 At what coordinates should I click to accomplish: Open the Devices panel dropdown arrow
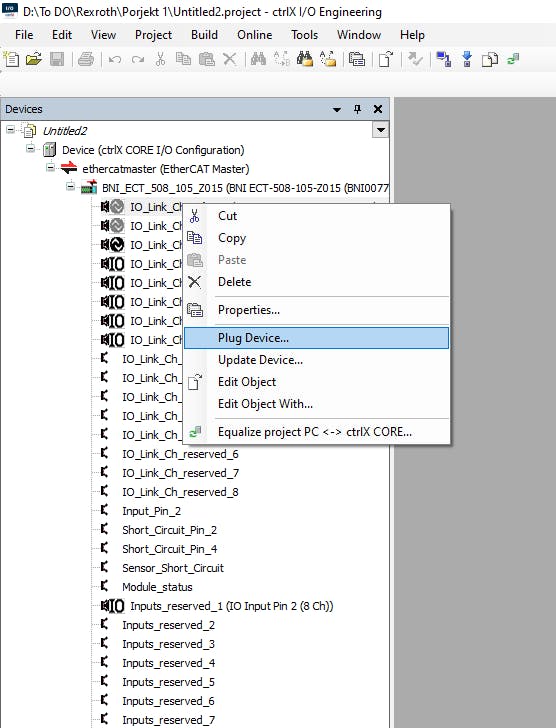[337, 110]
